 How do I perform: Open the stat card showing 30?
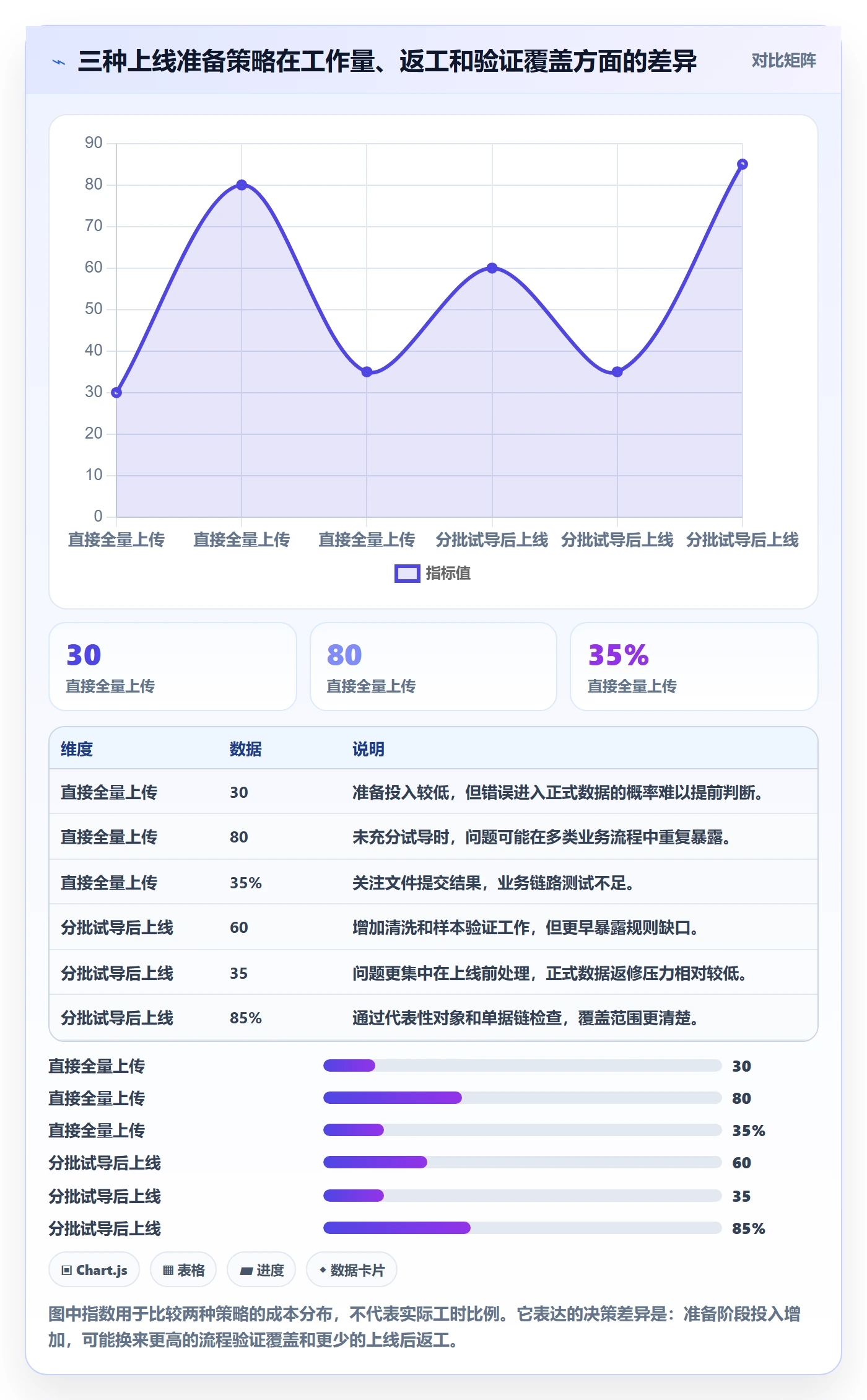(x=173, y=667)
